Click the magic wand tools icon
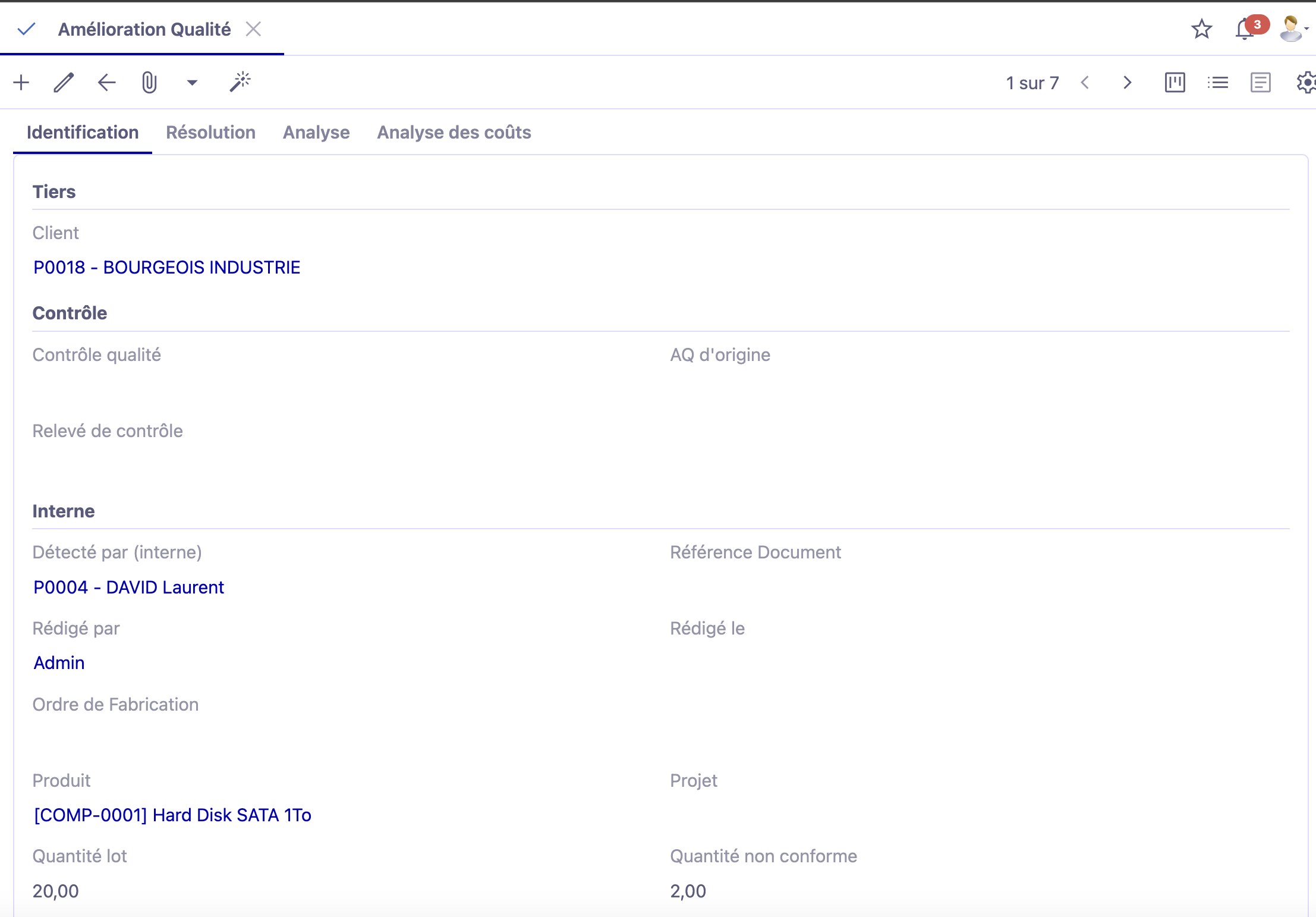This screenshot has height=917, width=1316. point(240,83)
